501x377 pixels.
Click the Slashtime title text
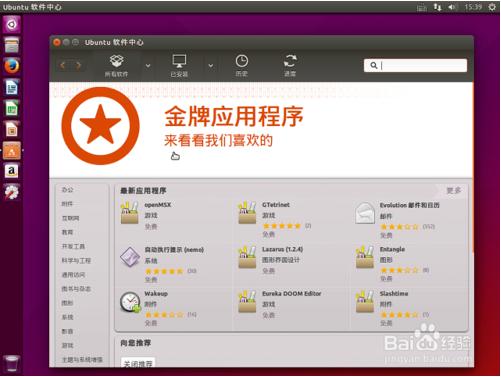394,294
